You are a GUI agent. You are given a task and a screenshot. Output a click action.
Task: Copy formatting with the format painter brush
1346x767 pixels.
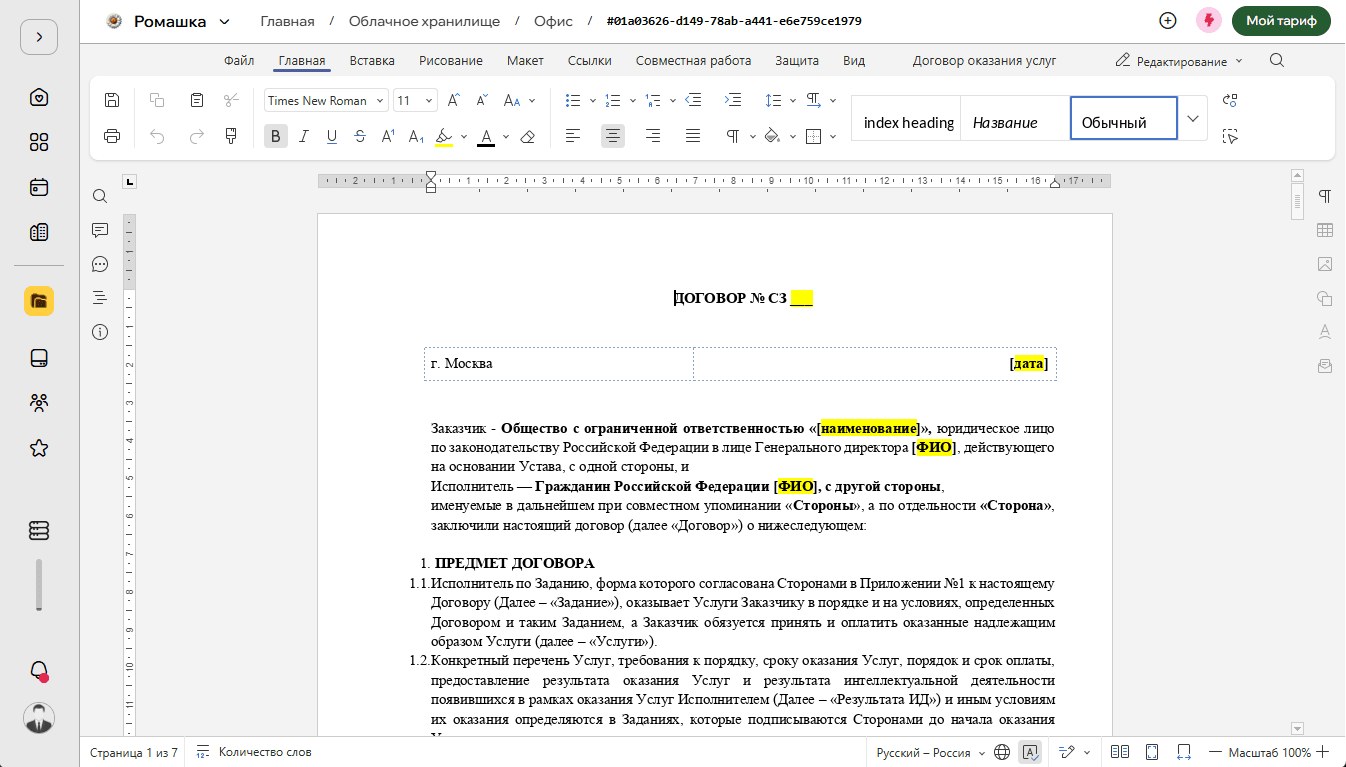coord(232,136)
